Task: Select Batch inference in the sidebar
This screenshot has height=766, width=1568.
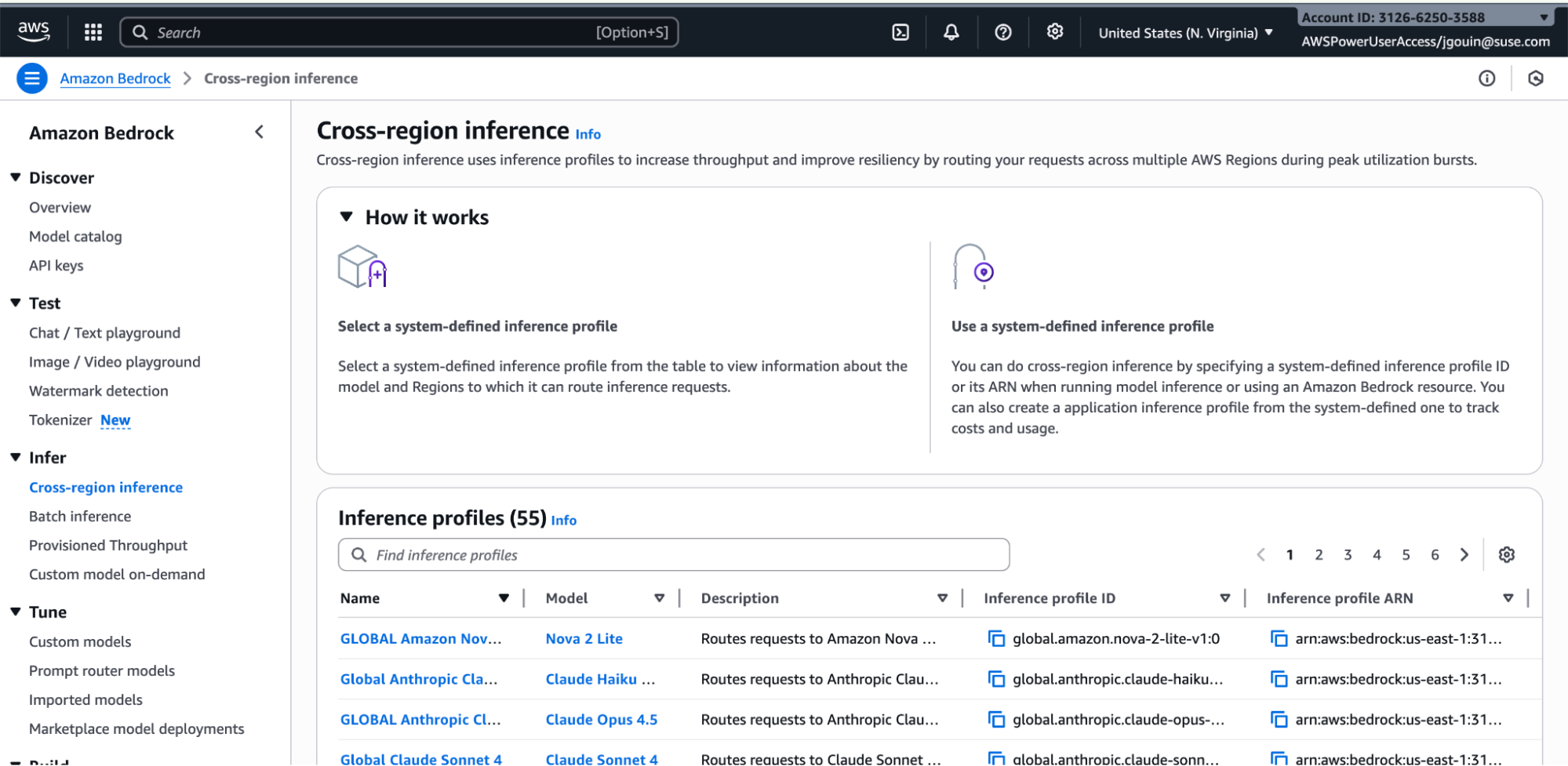Action: click(80, 516)
